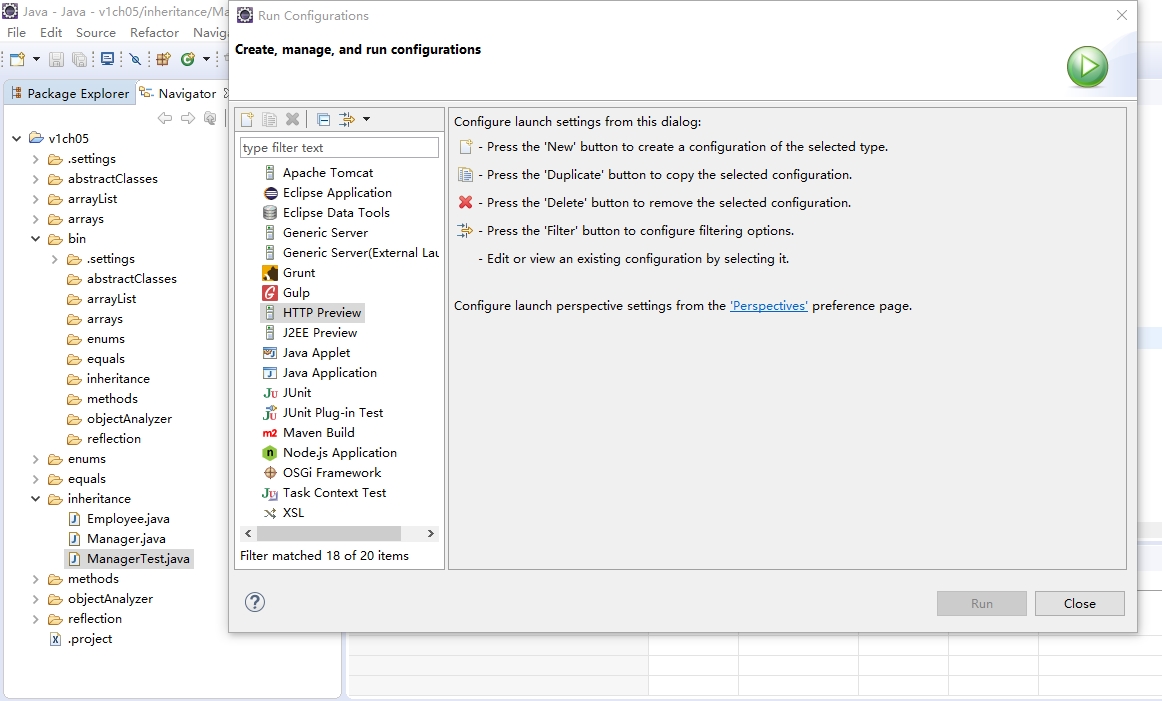Collapse the bin folder

coord(35,239)
